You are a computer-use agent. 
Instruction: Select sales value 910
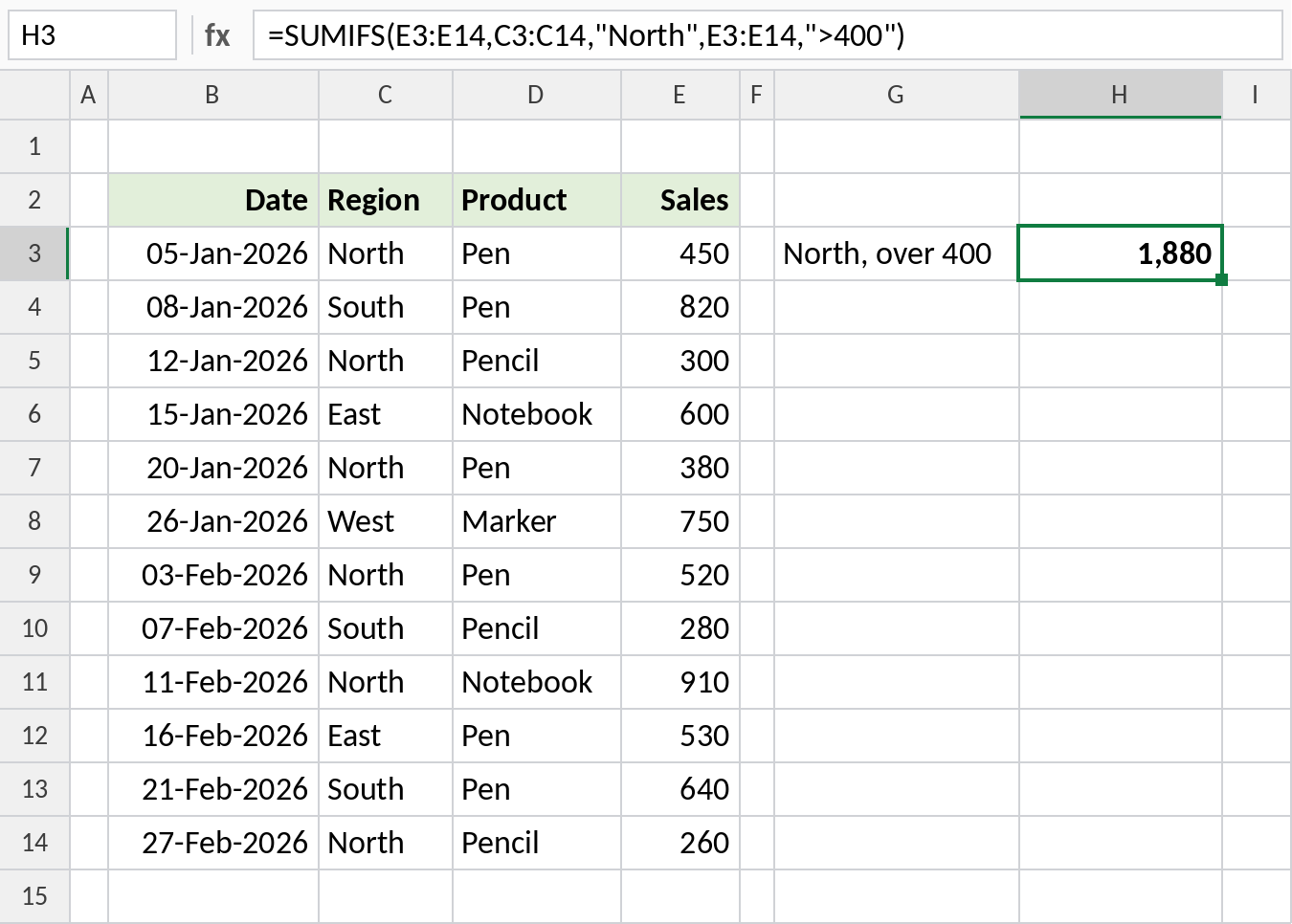[x=680, y=682]
